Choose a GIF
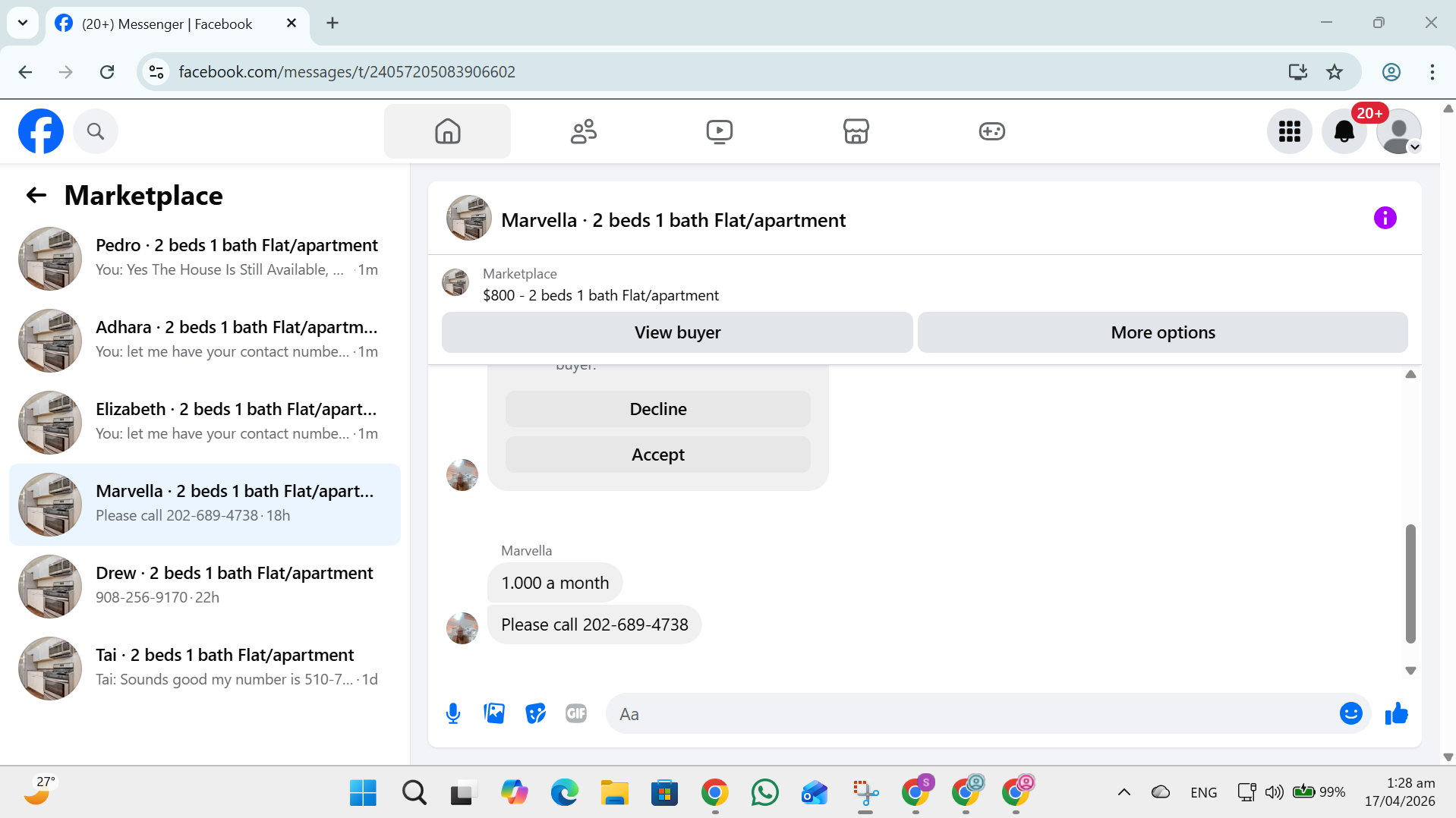 (x=576, y=713)
